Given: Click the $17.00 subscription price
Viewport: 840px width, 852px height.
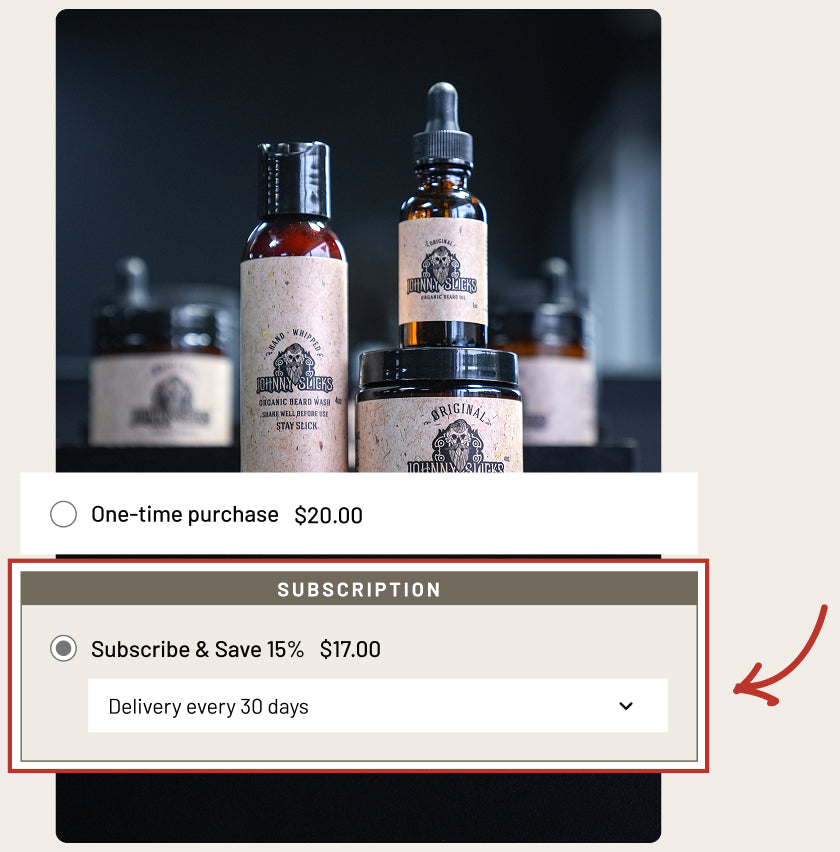Looking at the screenshot, I should pos(350,649).
